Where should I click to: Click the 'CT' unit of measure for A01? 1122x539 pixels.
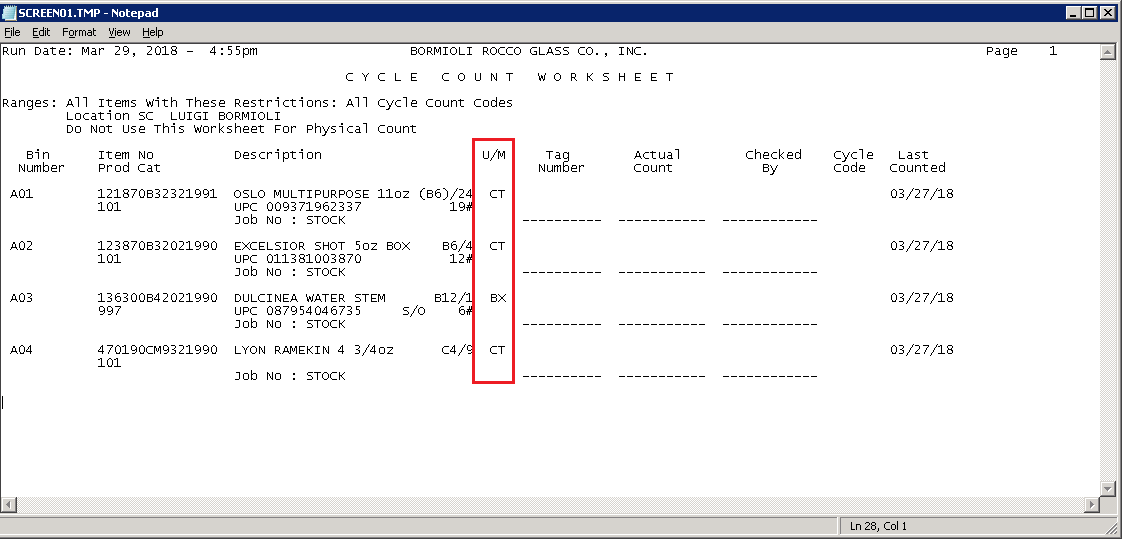[x=497, y=194]
